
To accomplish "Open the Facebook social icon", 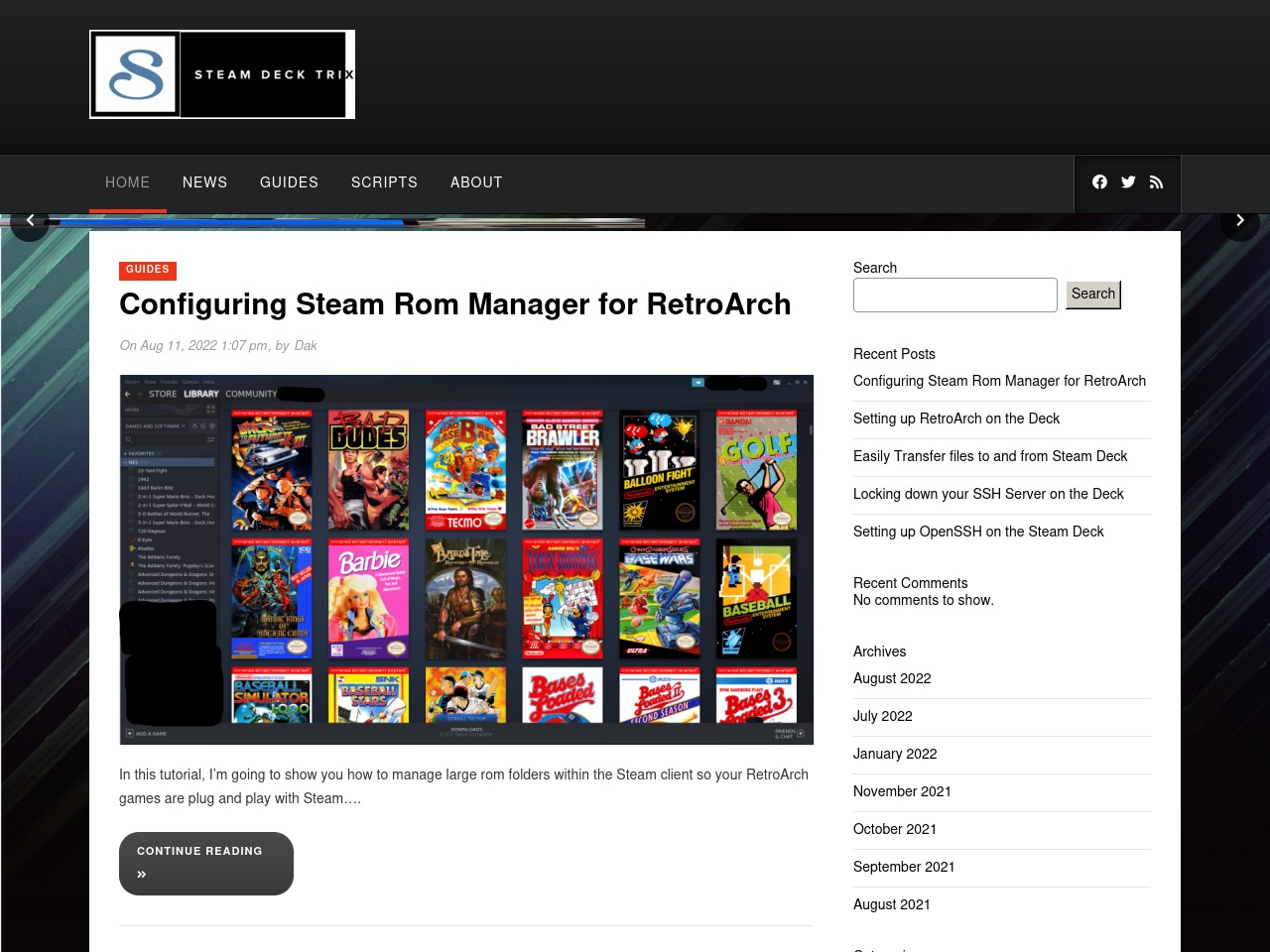I will click(x=1099, y=182).
